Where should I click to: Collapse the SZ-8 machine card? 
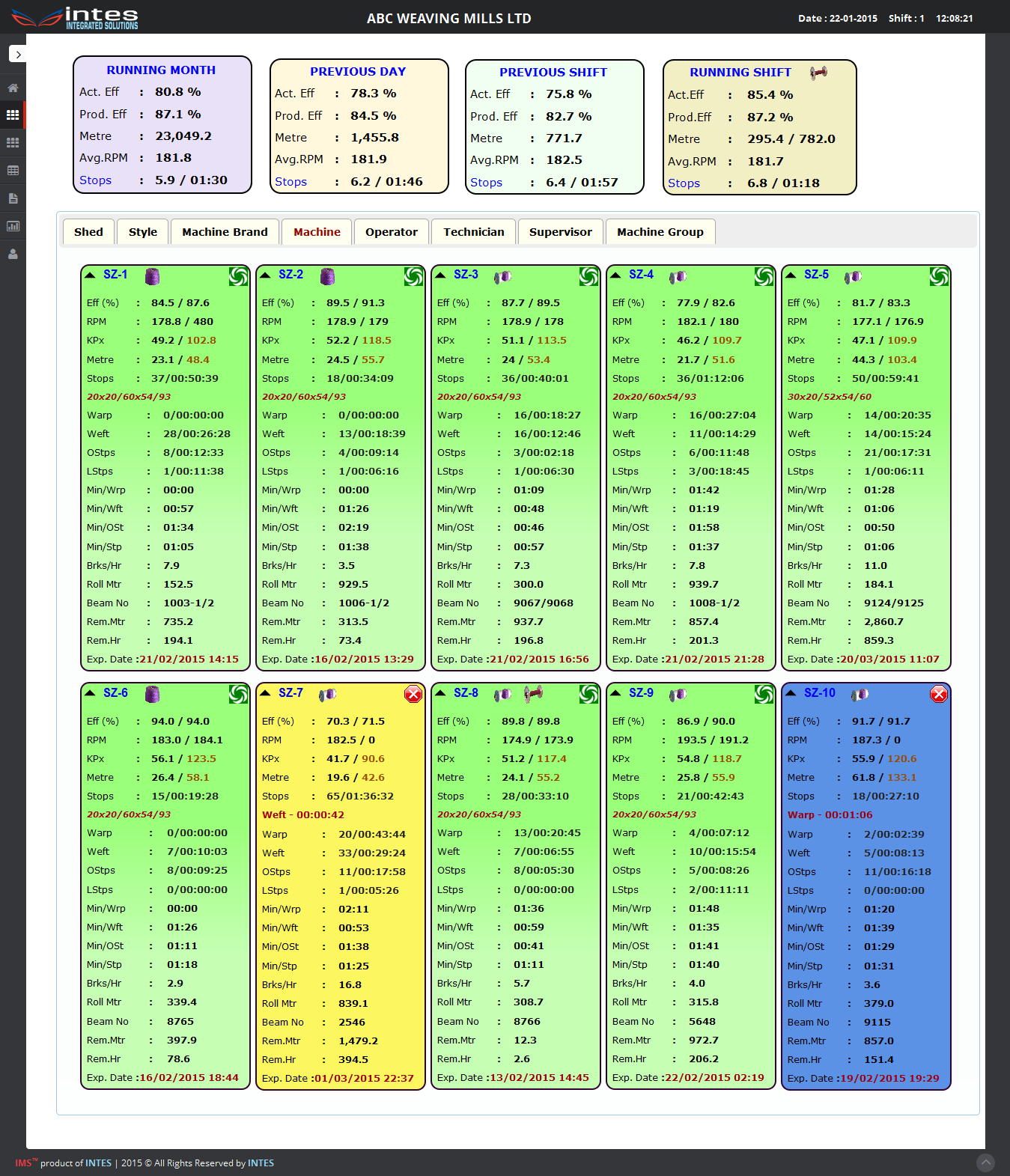tap(440, 693)
